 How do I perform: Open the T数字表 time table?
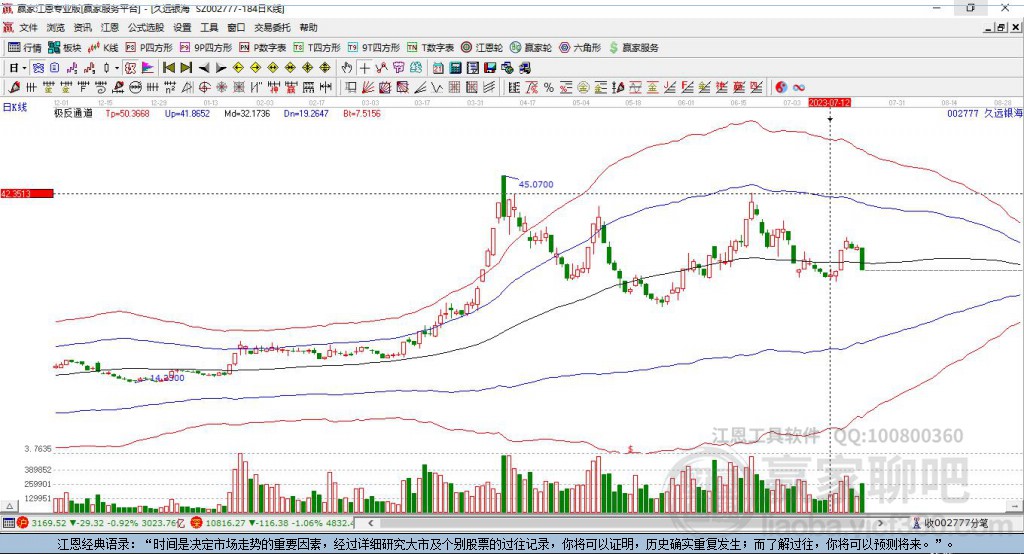click(x=430, y=48)
